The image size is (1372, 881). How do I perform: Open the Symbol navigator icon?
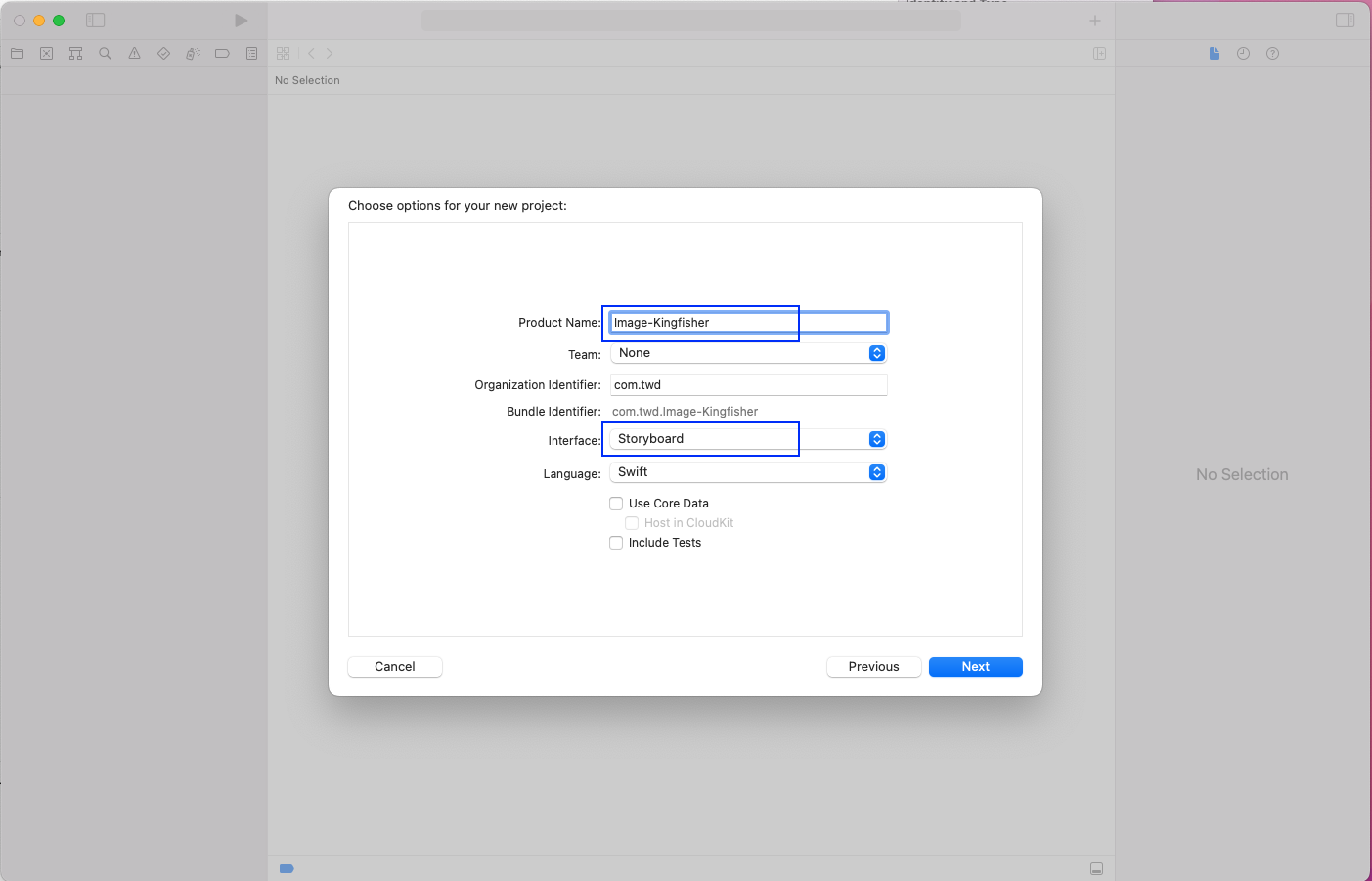pos(76,54)
